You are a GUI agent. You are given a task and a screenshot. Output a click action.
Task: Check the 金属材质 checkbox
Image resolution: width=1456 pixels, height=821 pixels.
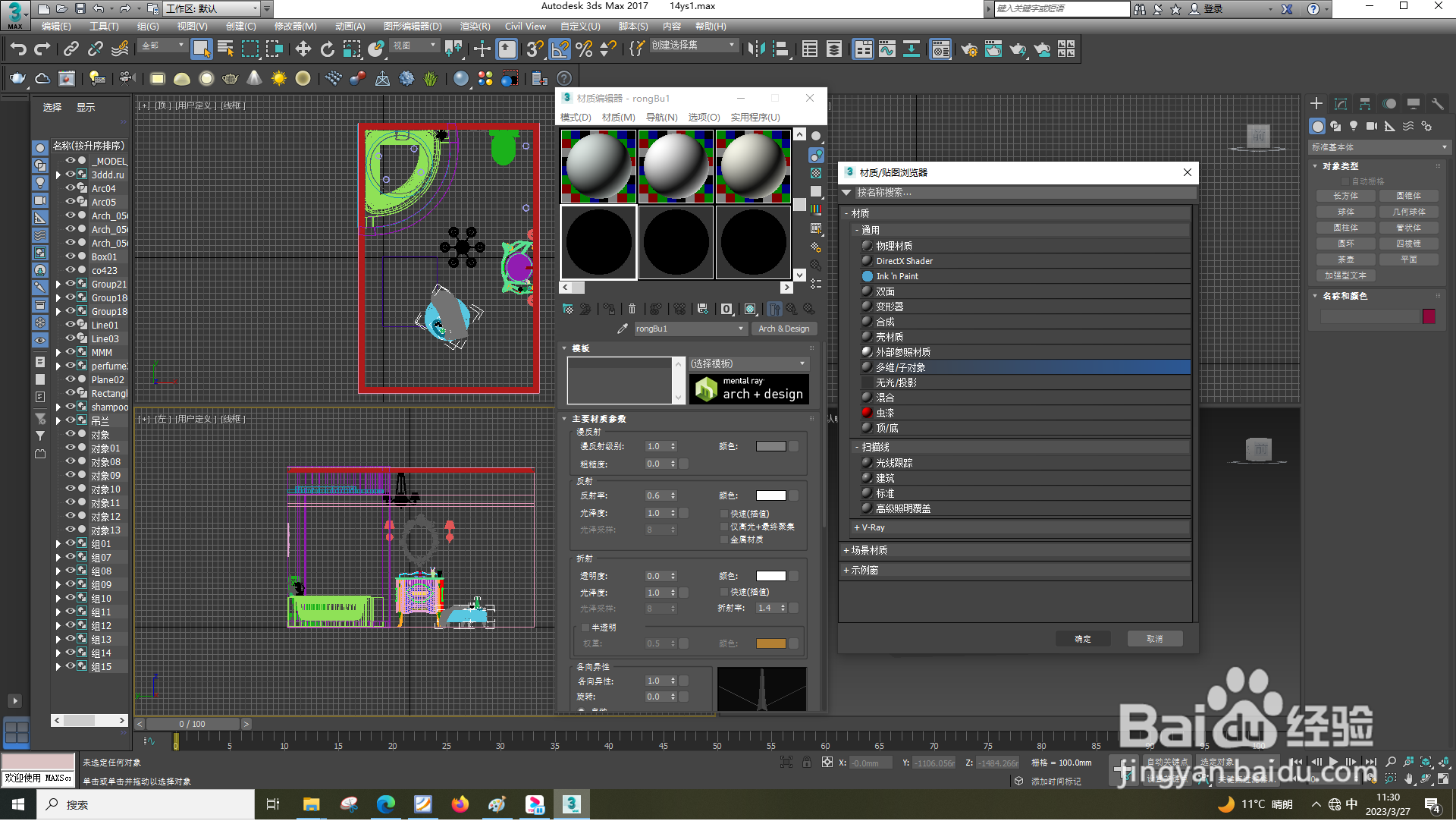[x=724, y=539]
